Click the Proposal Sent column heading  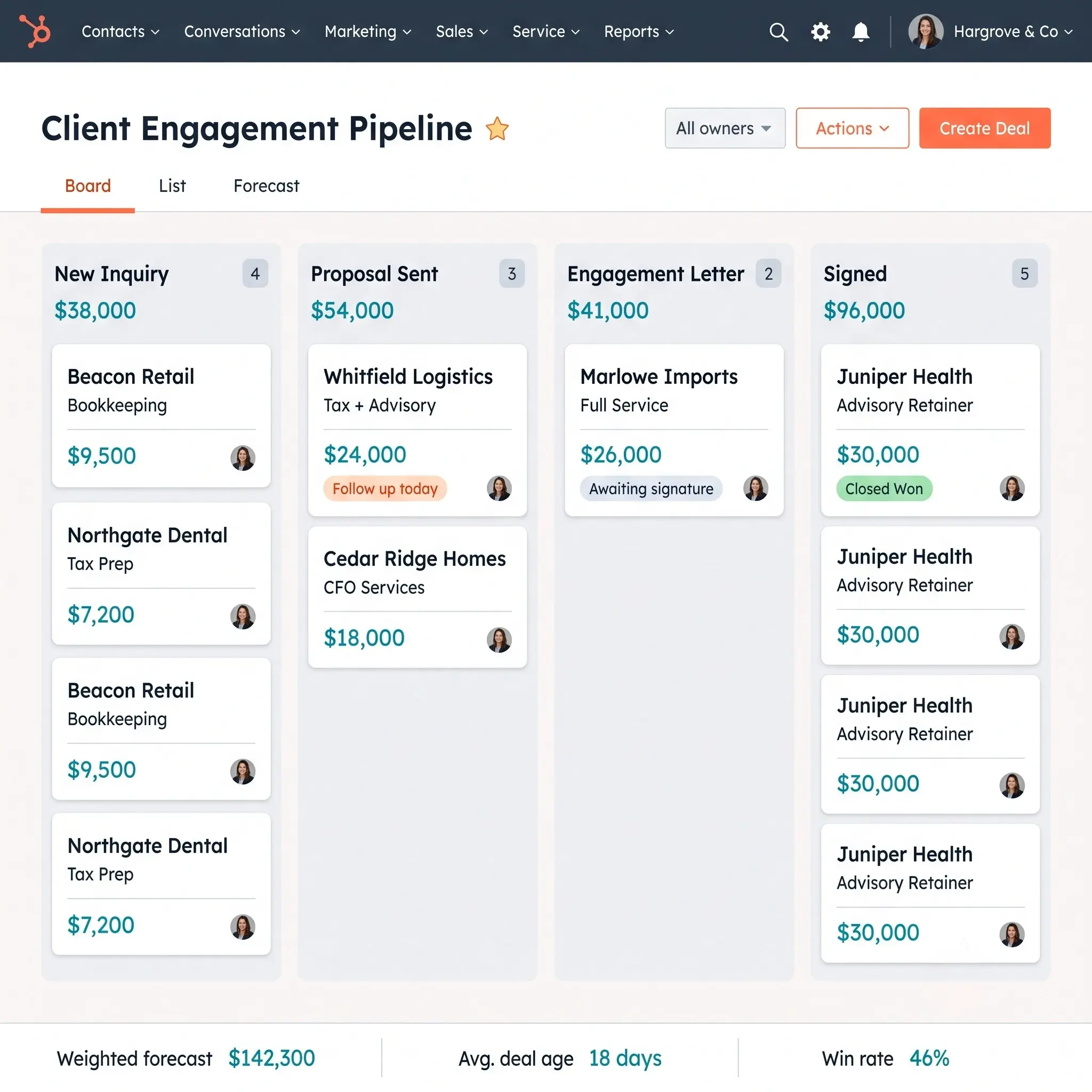pyautogui.click(x=374, y=274)
